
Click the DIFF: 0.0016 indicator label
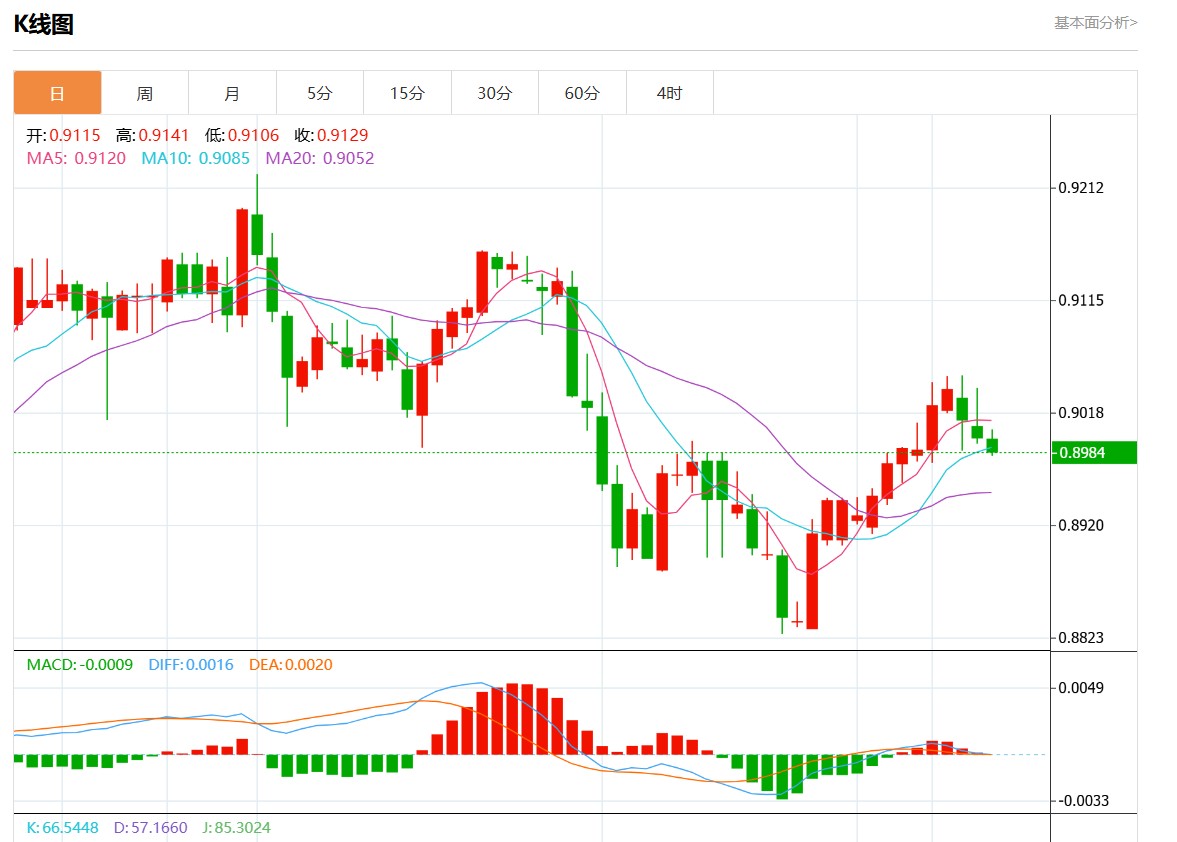tap(191, 665)
